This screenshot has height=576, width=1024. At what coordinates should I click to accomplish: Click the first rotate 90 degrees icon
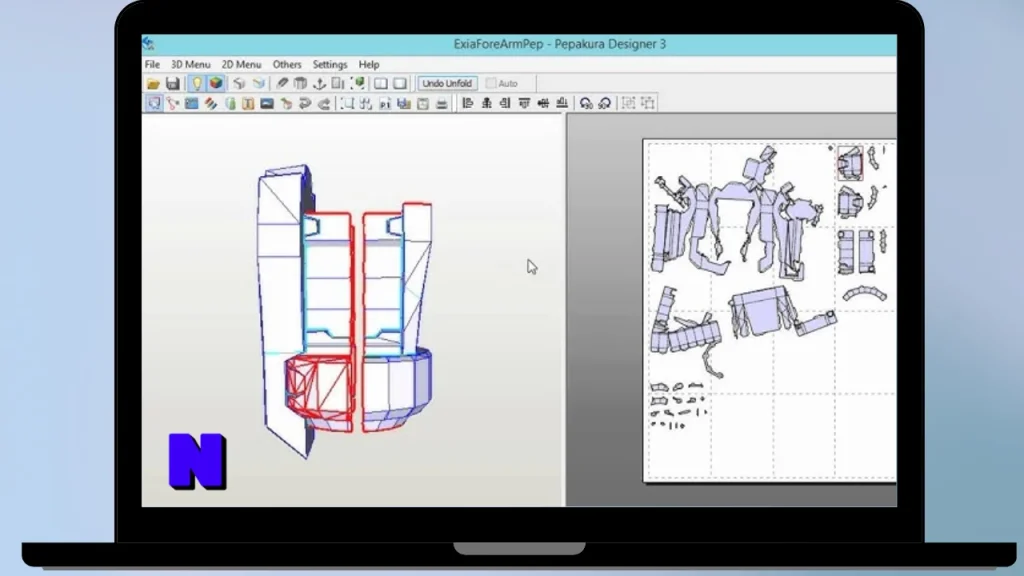(x=586, y=103)
